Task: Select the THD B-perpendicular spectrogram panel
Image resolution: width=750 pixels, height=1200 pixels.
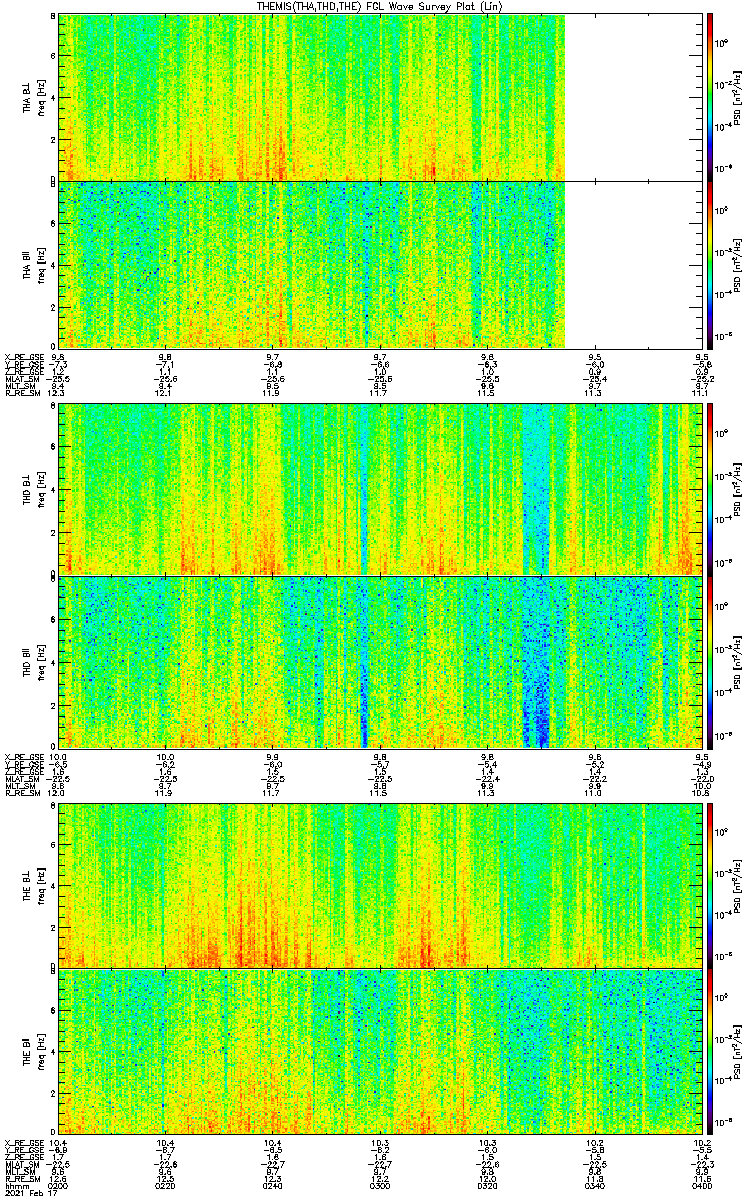Action: click(382, 489)
